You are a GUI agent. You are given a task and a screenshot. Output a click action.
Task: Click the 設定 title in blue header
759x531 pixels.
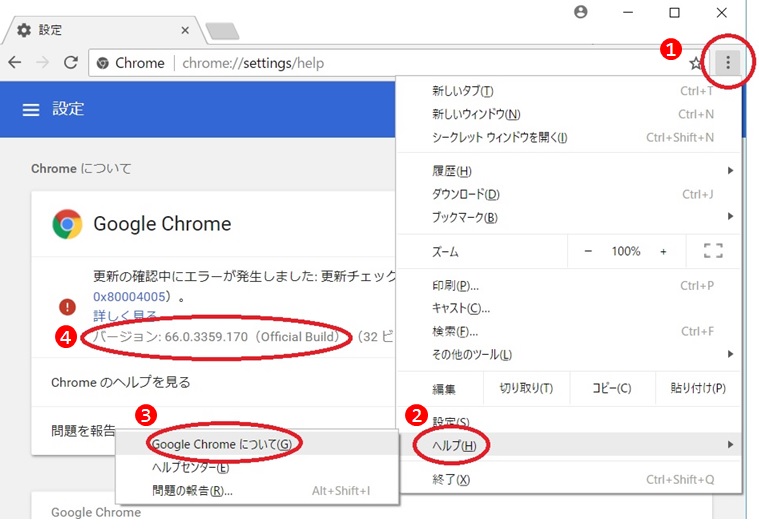click(68, 109)
